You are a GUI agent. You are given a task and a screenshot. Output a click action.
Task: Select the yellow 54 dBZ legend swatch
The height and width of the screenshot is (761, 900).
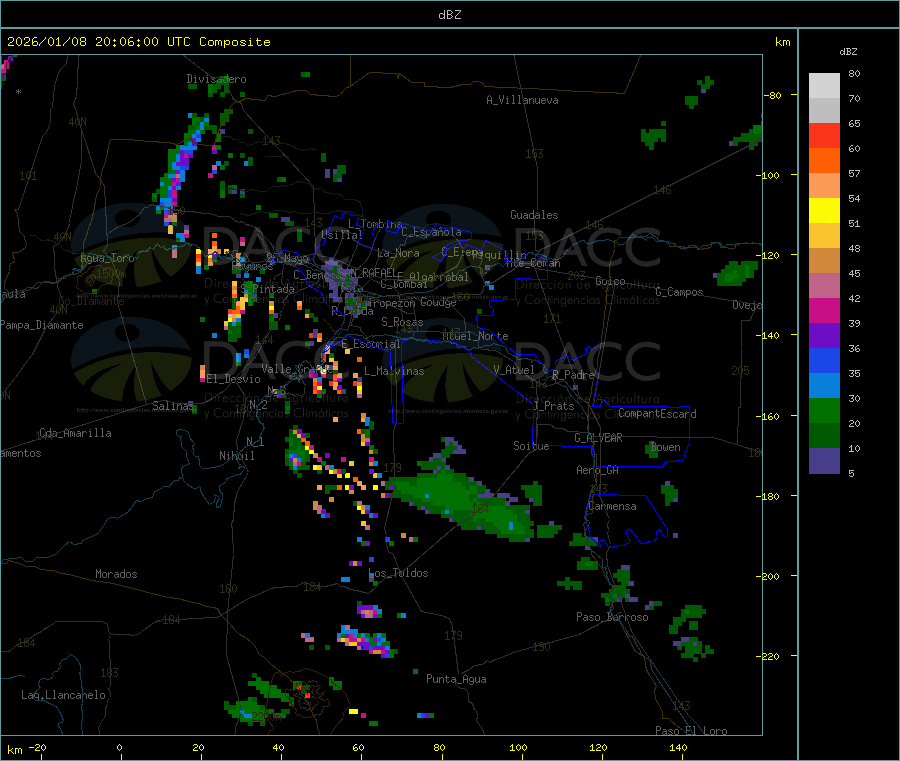coord(824,211)
